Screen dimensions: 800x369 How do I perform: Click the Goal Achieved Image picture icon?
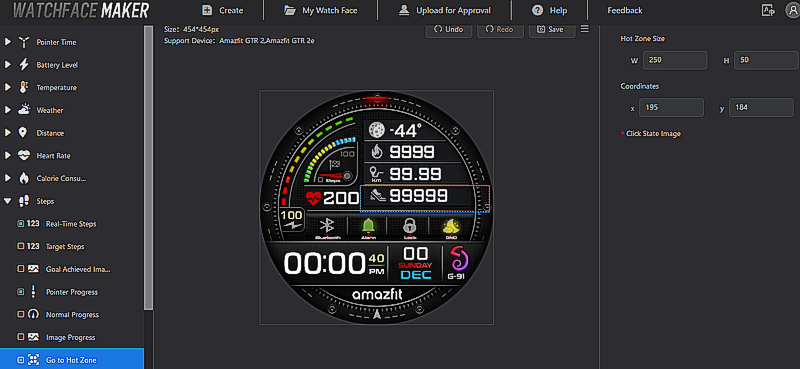pyautogui.click(x=33, y=268)
